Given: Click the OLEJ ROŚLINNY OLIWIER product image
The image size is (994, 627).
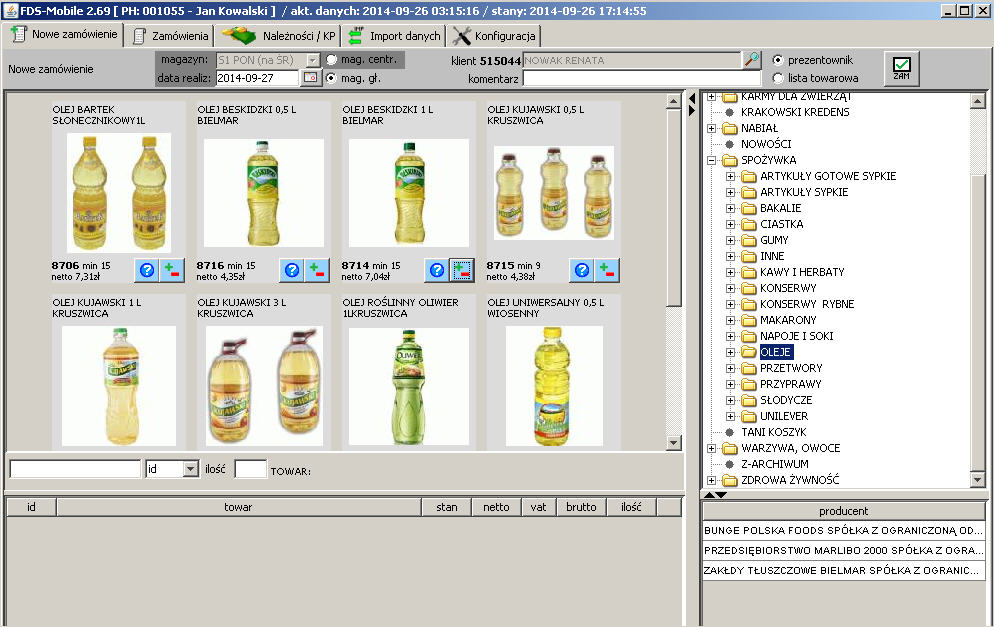Looking at the screenshot, I should [x=409, y=386].
